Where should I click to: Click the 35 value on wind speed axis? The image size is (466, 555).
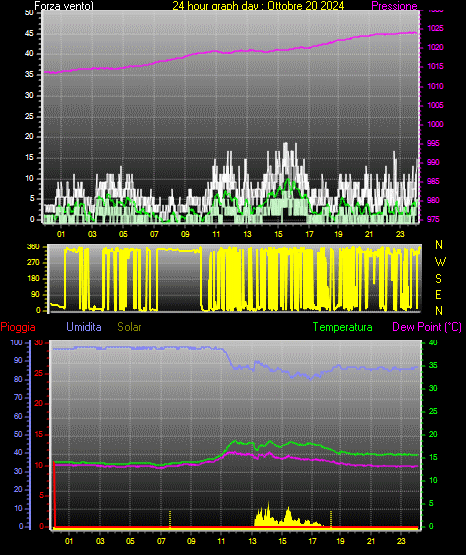point(29,75)
